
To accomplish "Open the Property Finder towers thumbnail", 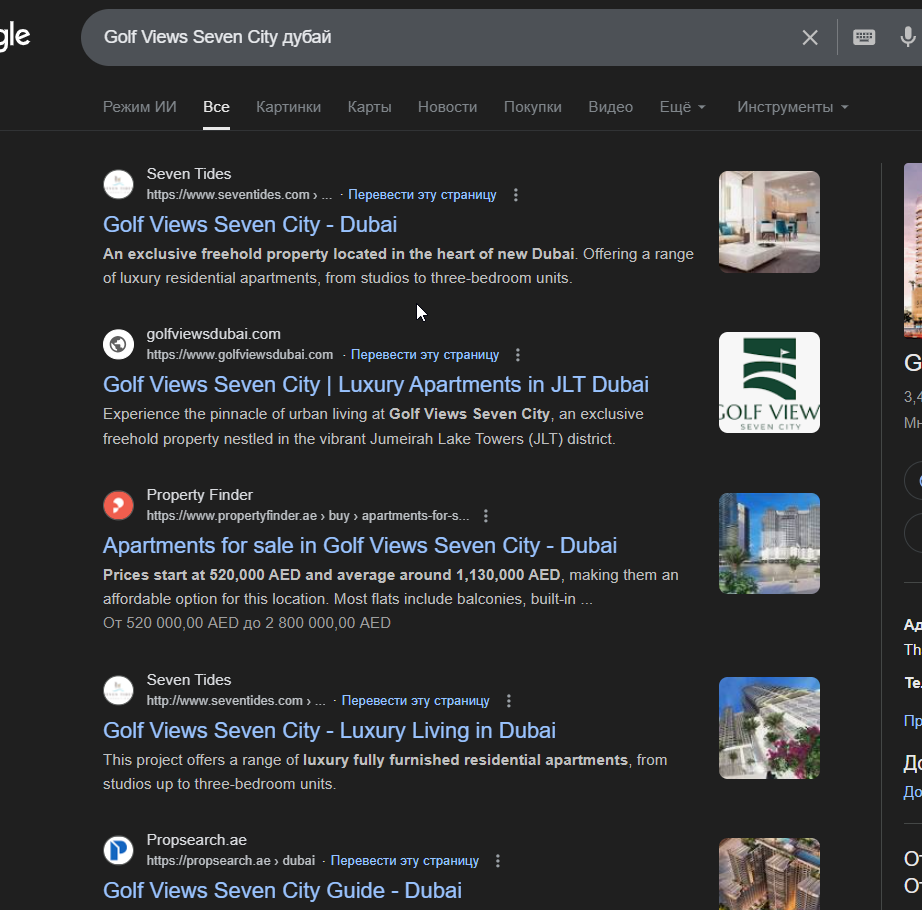I will 769,544.
